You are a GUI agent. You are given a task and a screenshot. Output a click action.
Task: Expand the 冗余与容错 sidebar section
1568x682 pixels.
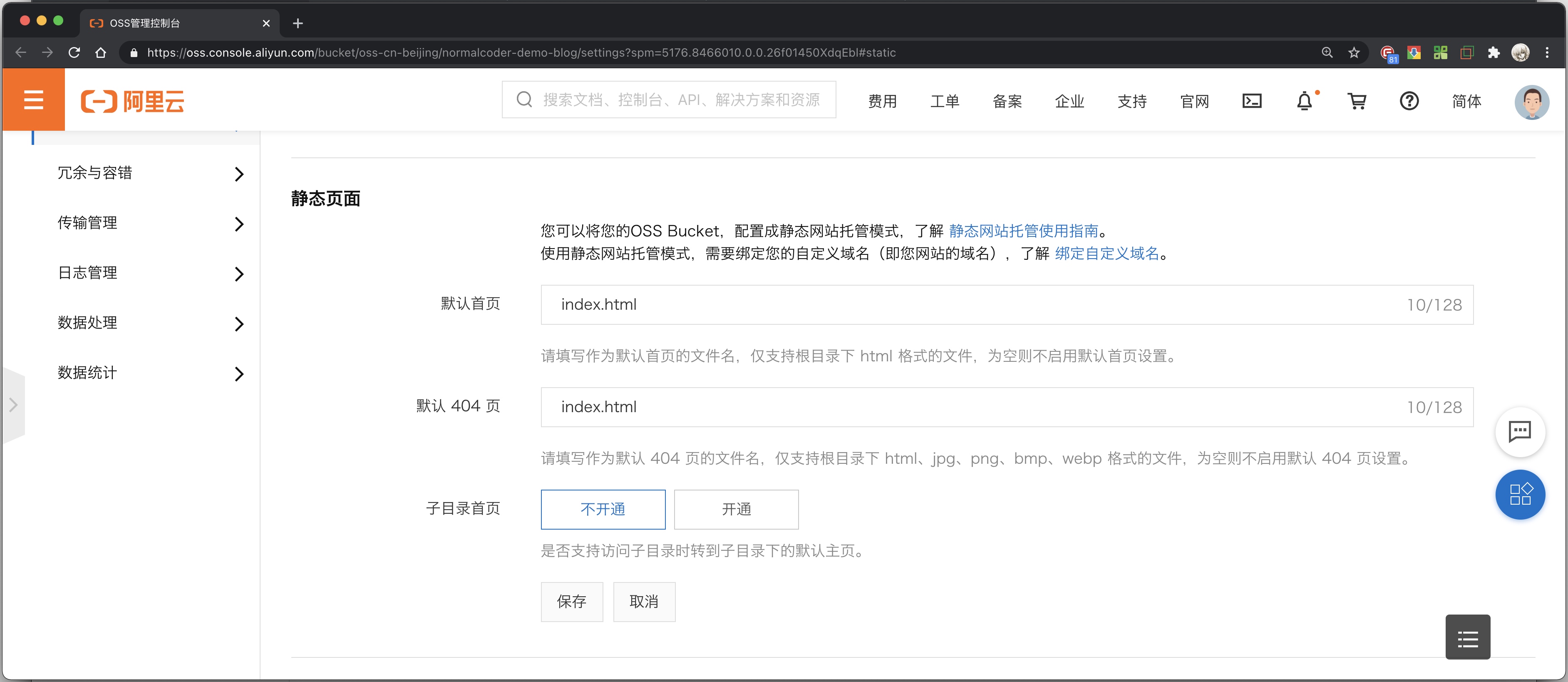click(149, 174)
